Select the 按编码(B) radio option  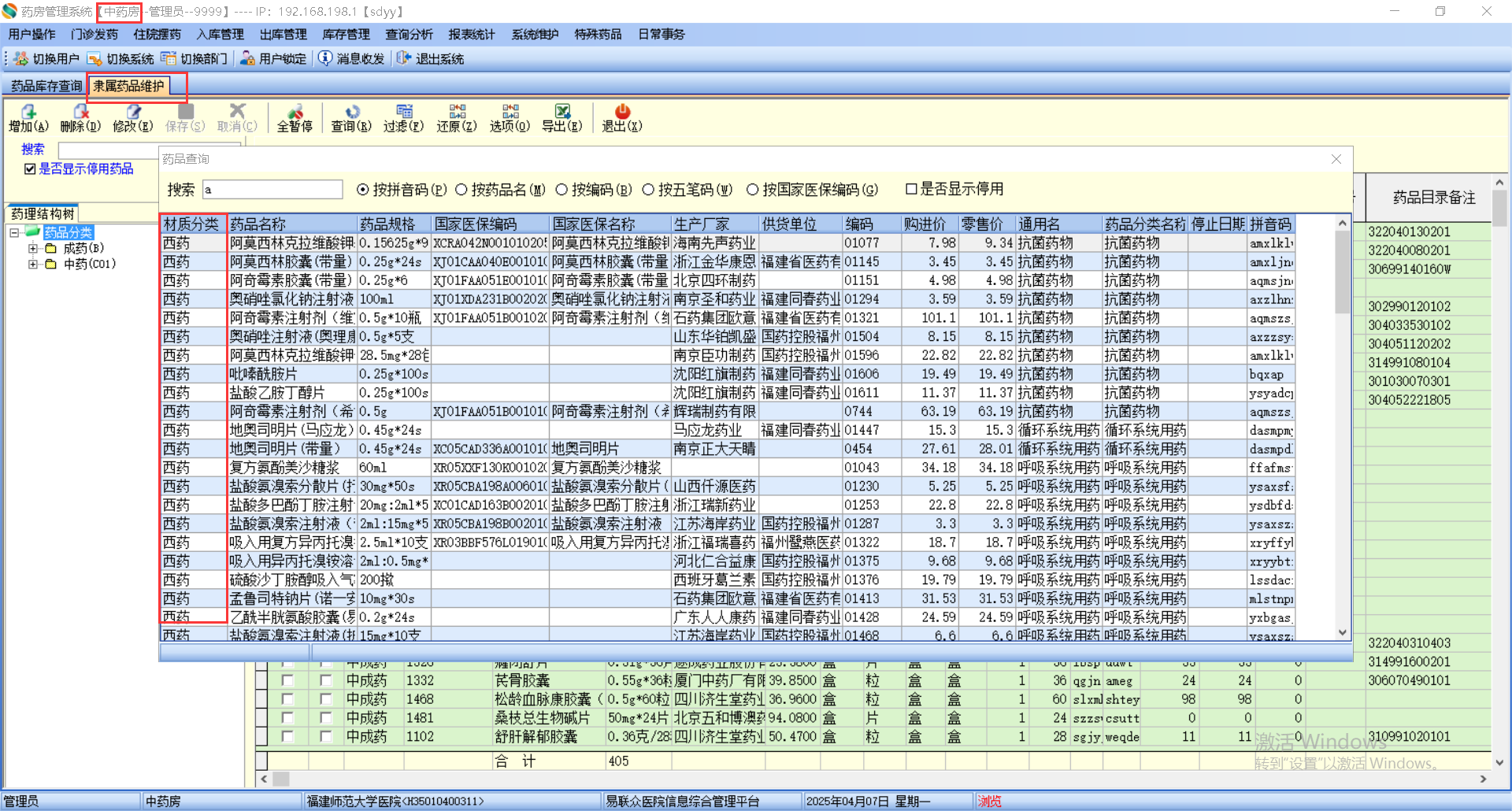(x=561, y=190)
